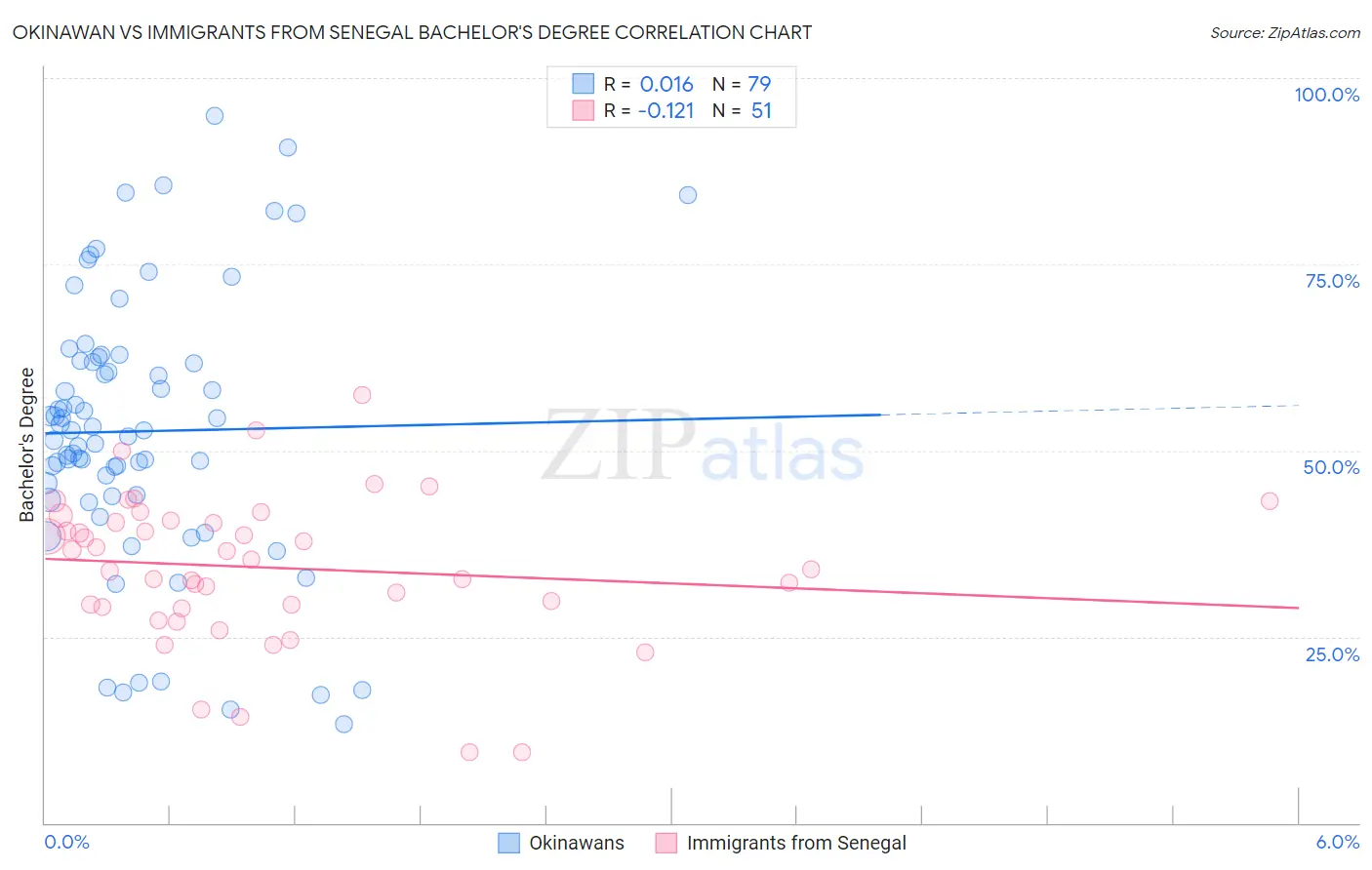Click the Bachelor's Degree axis label
Image resolution: width=1372 pixels, height=870 pixels.
(26, 445)
